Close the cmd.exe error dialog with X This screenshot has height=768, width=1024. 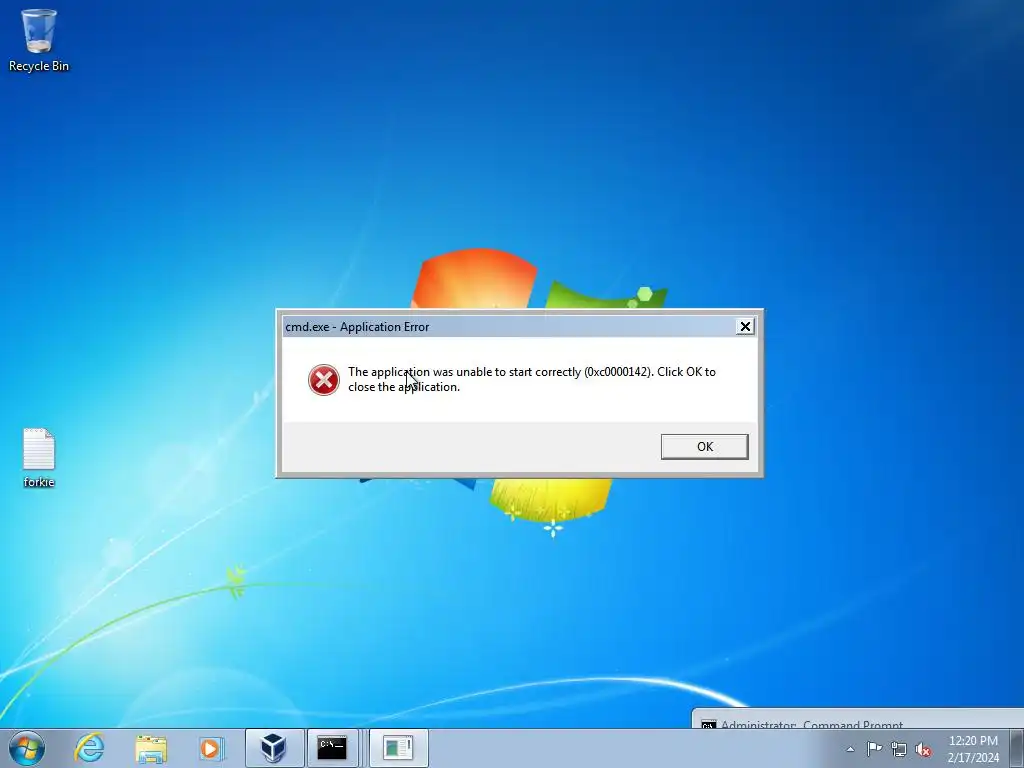coord(745,327)
